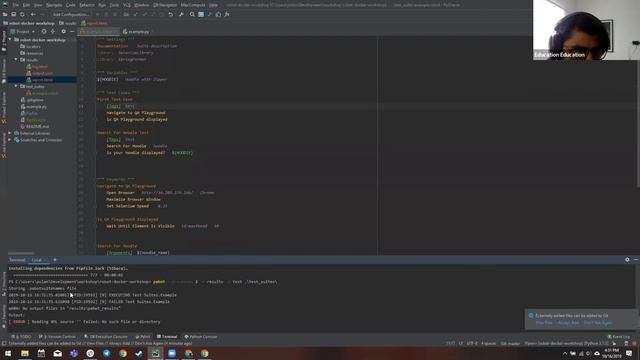This screenshot has width=640, height=360.
Task: Collapse the test_suites folder
Action: [x=16, y=86]
